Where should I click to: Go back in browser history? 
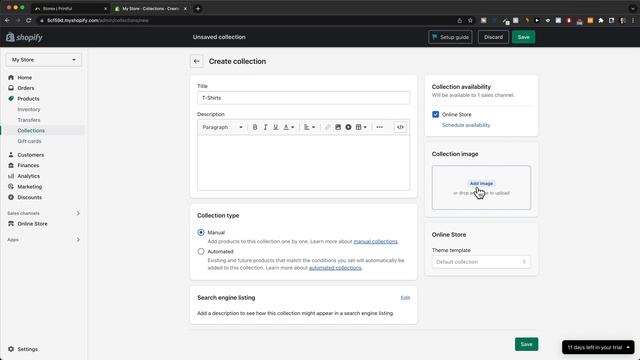tap(7, 20)
